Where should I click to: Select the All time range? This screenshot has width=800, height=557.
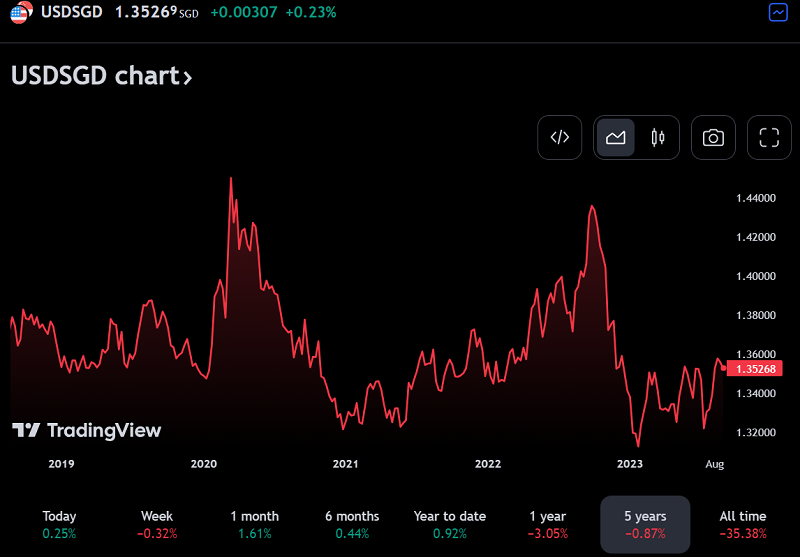tap(742, 524)
